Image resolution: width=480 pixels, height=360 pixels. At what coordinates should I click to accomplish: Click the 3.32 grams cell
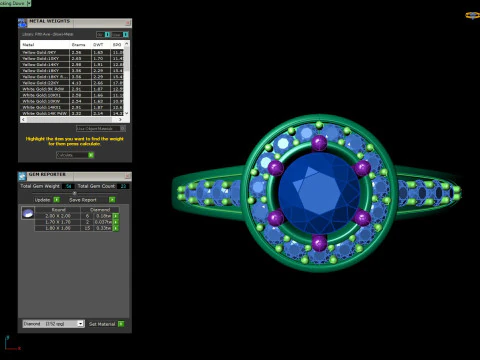pos(80,113)
